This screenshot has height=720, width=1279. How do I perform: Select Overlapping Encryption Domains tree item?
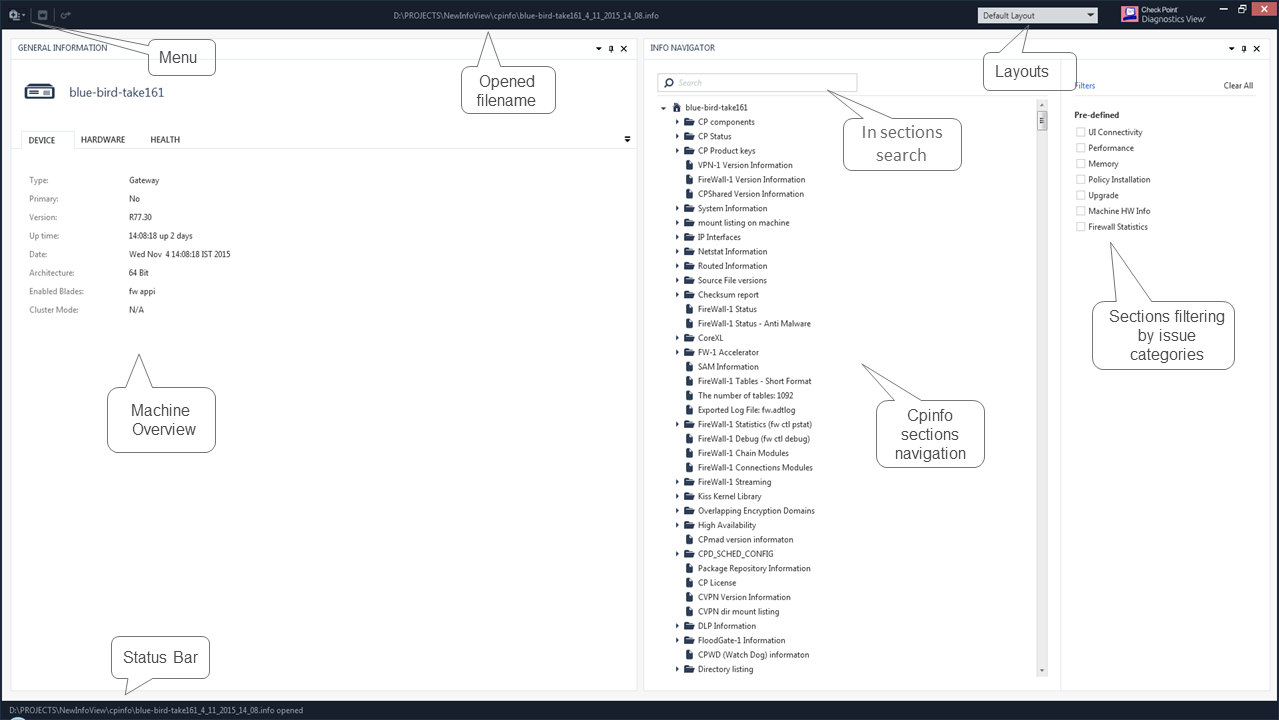coord(756,511)
